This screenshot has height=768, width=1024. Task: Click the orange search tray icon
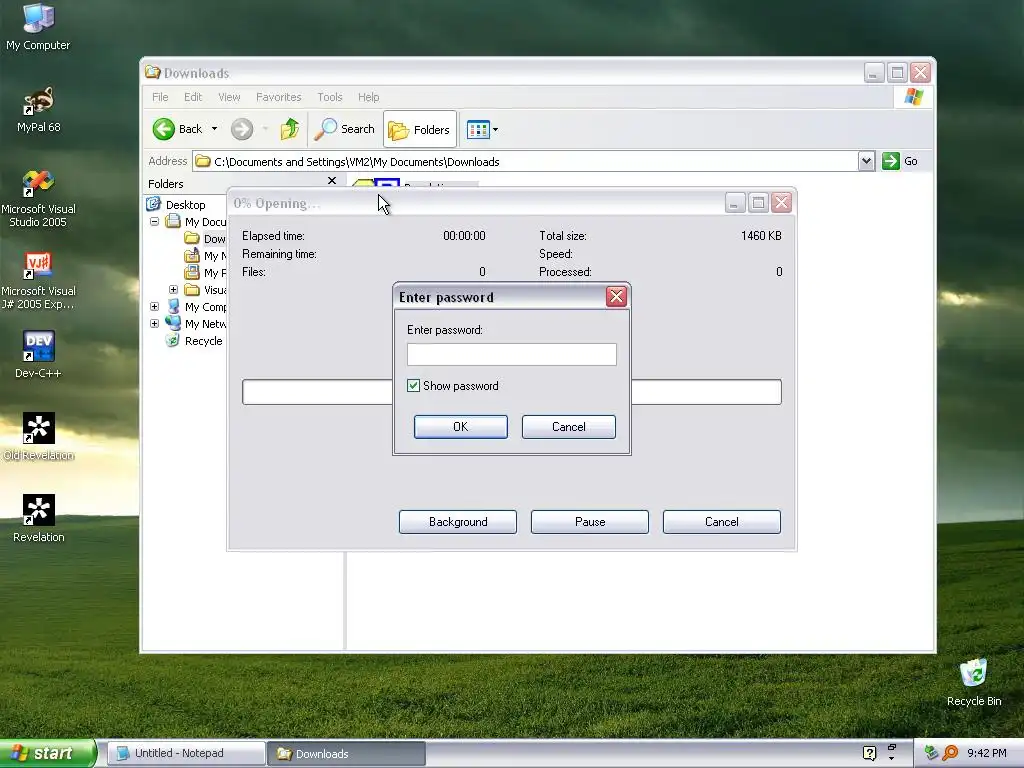pyautogui.click(x=950, y=753)
